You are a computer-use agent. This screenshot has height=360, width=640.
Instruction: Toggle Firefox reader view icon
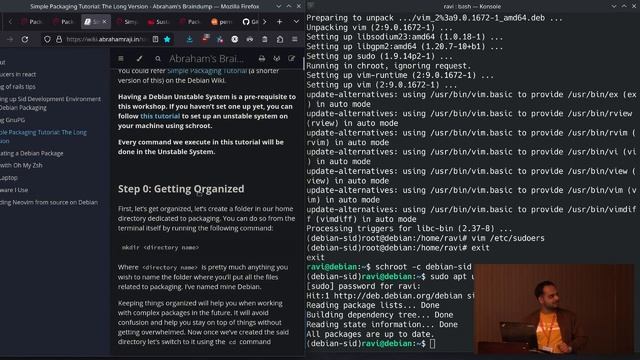155,39
